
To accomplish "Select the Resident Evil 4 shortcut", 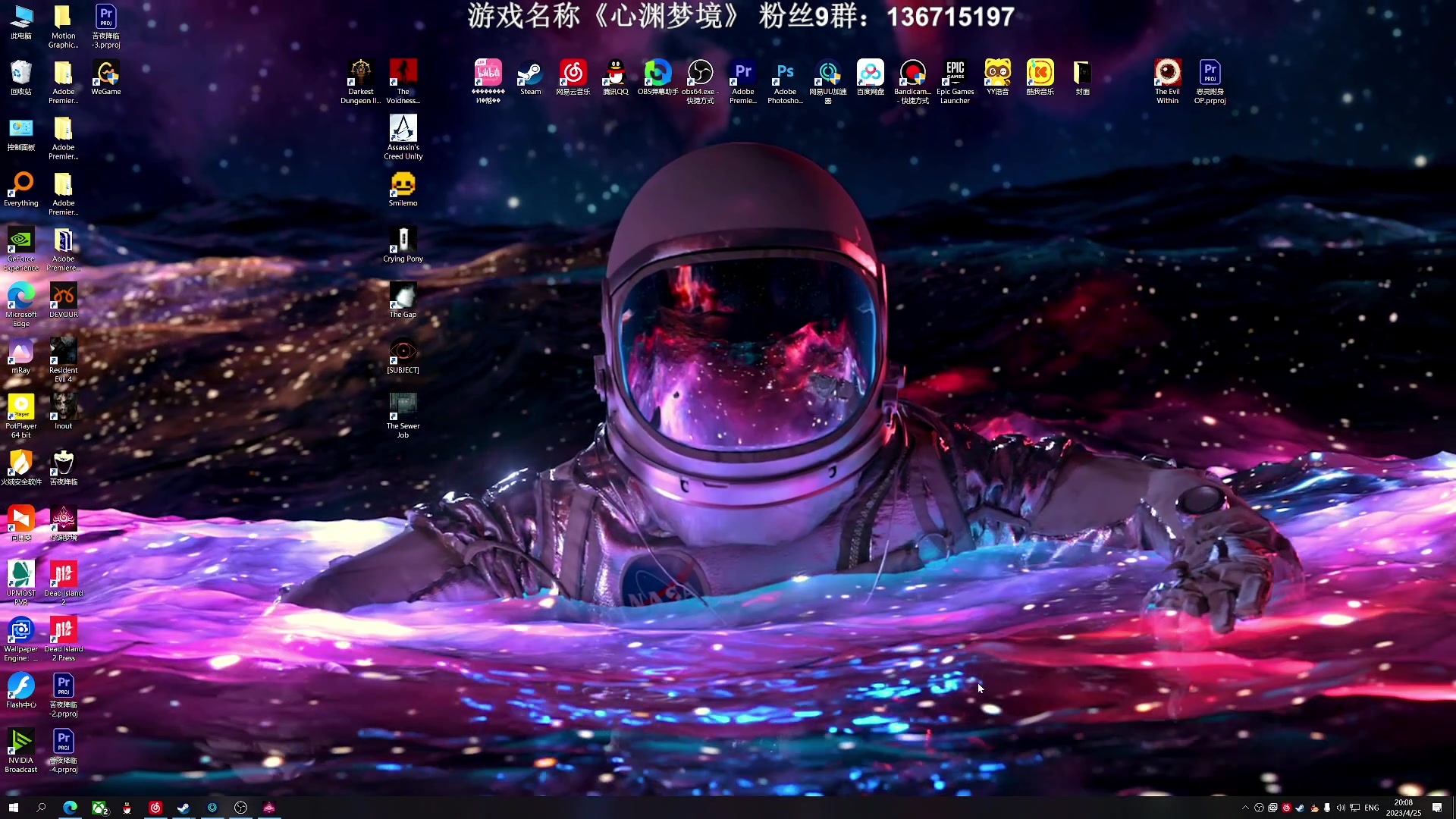I will pyautogui.click(x=63, y=361).
